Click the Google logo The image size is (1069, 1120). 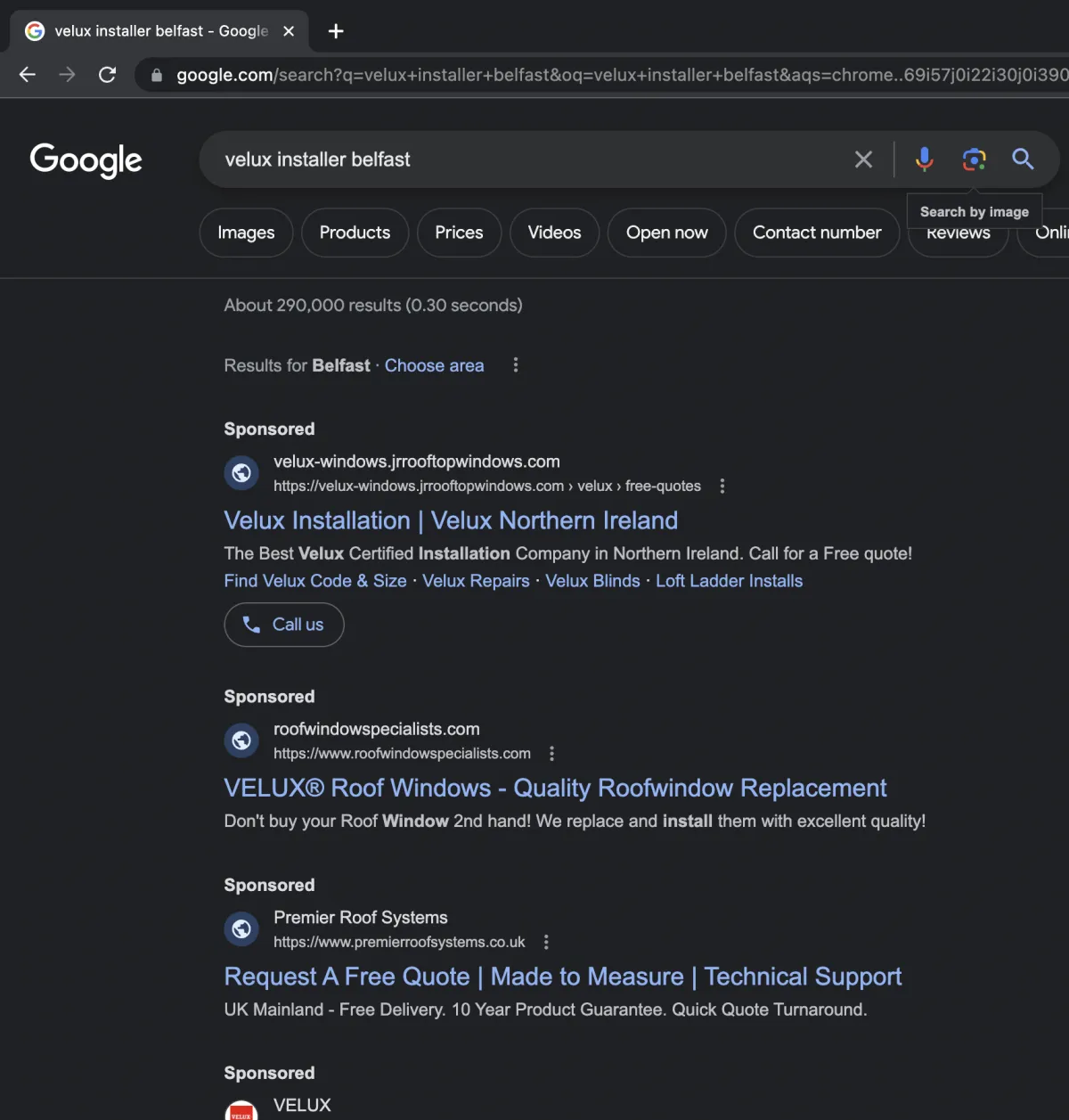(86, 160)
